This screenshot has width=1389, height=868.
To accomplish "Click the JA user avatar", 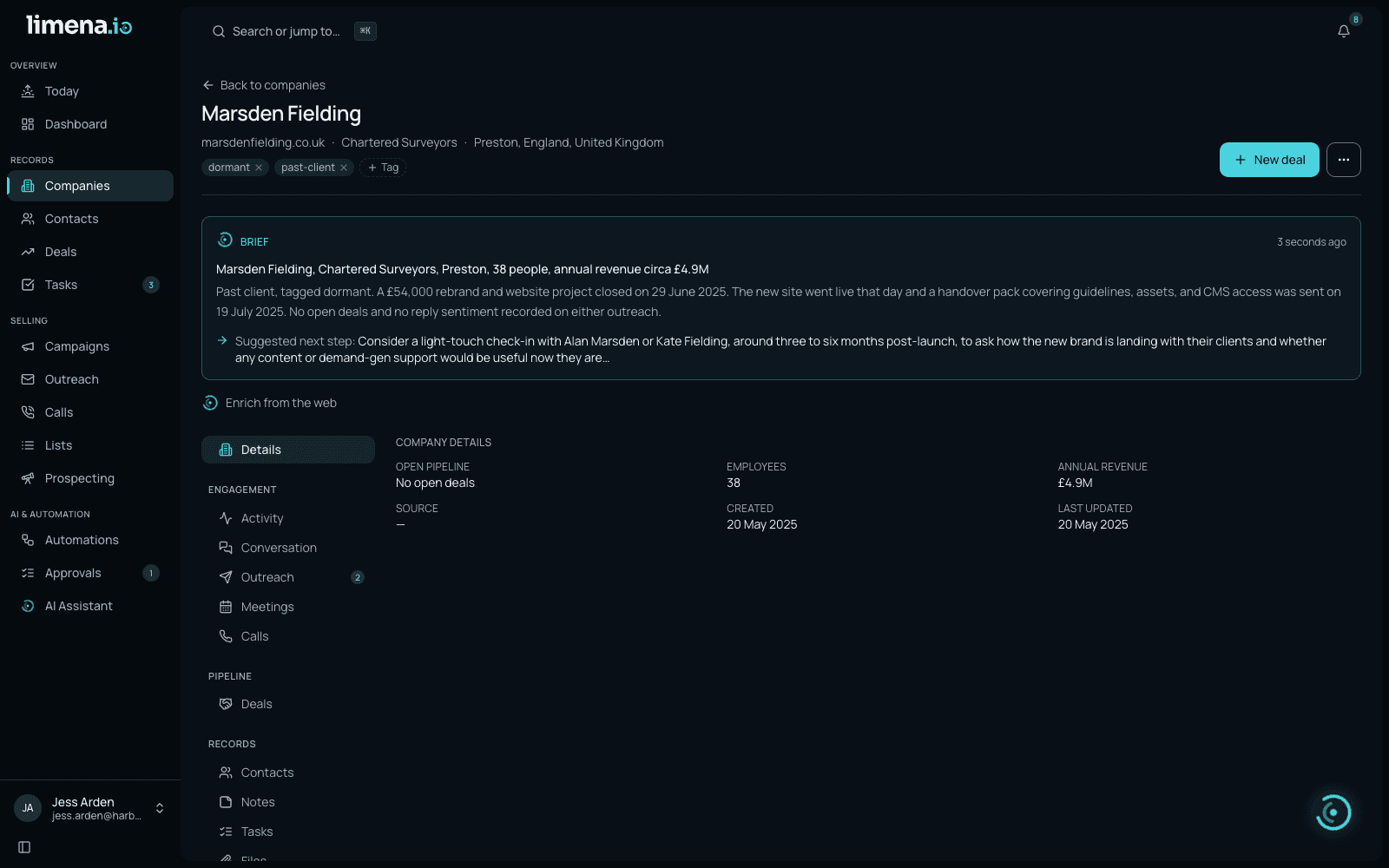I will click(x=28, y=808).
